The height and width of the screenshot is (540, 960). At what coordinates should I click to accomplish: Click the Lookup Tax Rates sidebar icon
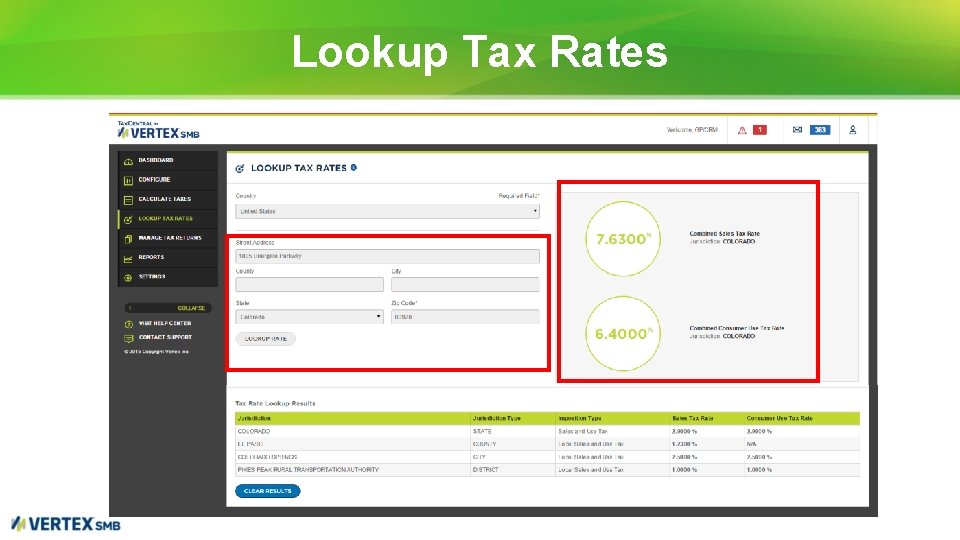(x=128, y=219)
